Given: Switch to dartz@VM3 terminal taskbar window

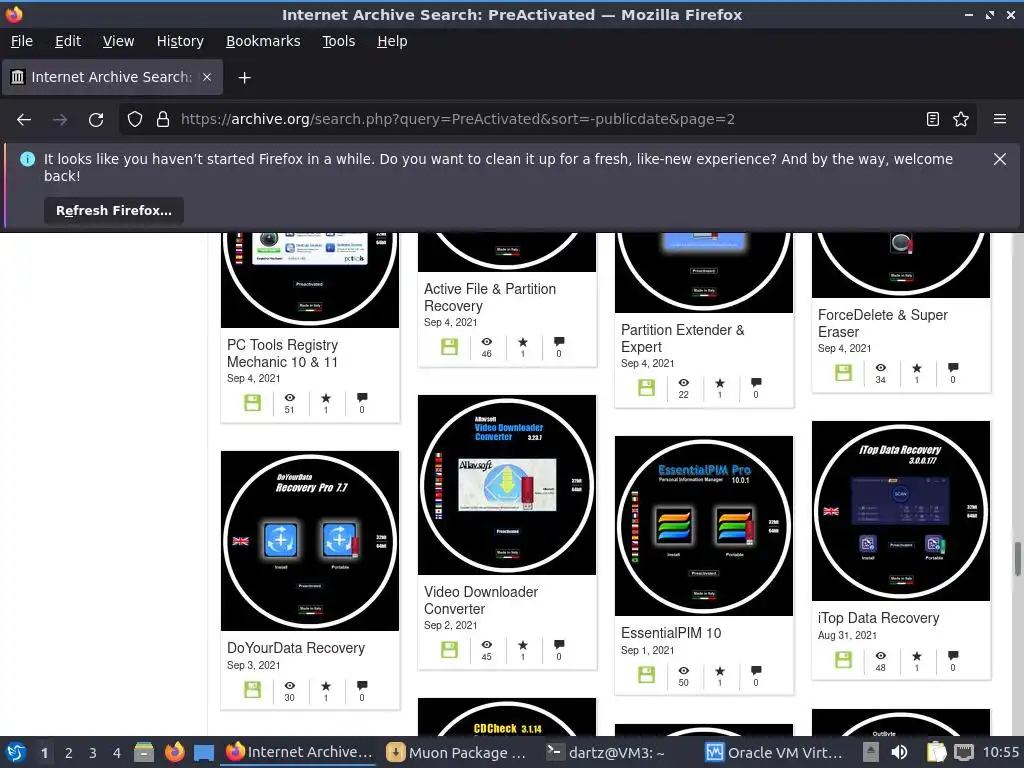Looking at the screenshot, I should point(606,753).
